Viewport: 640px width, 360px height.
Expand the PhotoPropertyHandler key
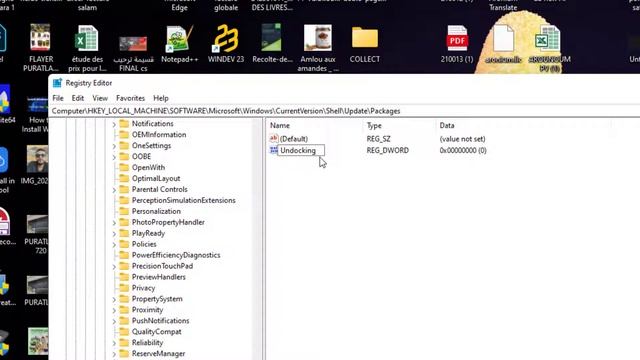tap(114, 222)
